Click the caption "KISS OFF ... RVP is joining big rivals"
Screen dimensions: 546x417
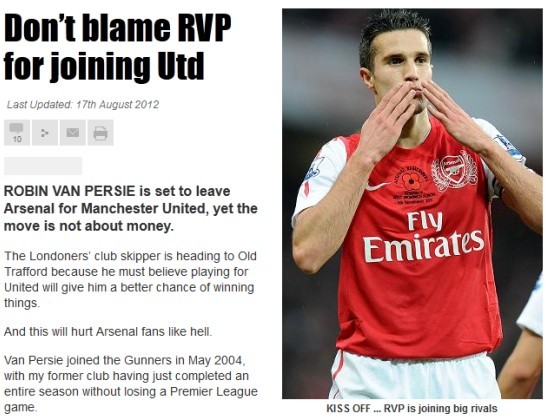[412, 408]
